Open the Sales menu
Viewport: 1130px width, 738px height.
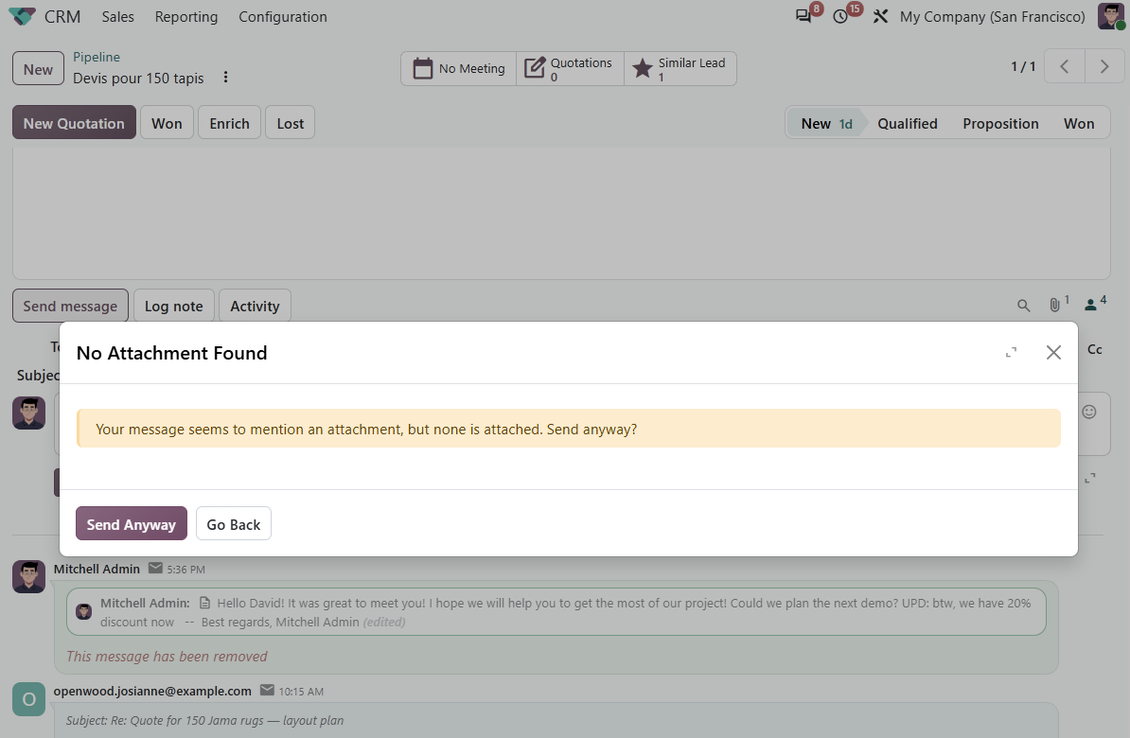117,17
